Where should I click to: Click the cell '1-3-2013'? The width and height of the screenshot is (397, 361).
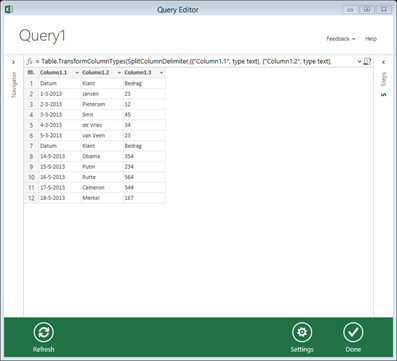[x=60, y=94]
